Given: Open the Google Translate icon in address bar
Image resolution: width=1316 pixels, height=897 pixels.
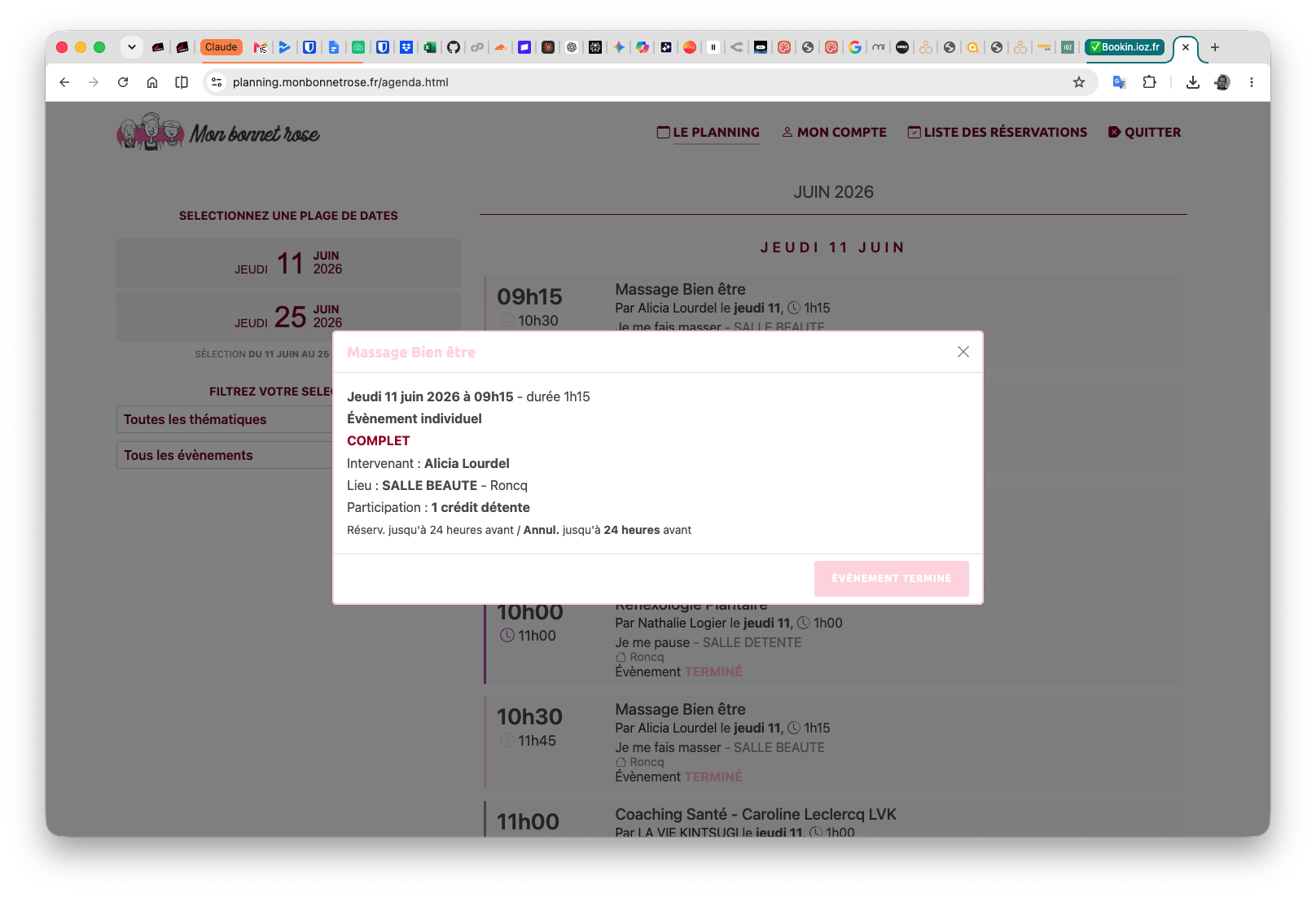Looking at the screenshot, I should (1120, 82).
